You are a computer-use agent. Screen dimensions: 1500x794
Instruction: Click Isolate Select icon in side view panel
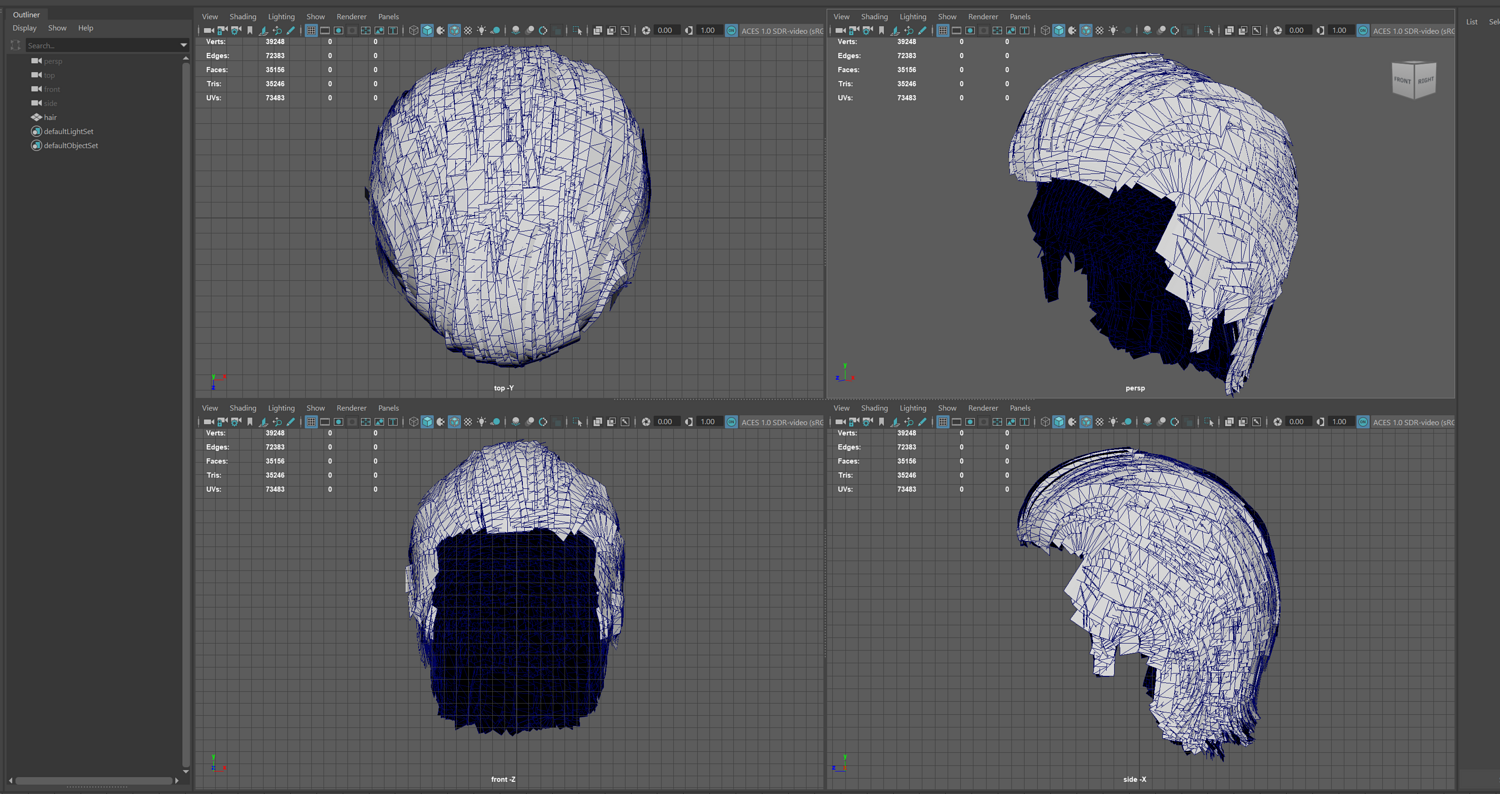click(1209, 422)
